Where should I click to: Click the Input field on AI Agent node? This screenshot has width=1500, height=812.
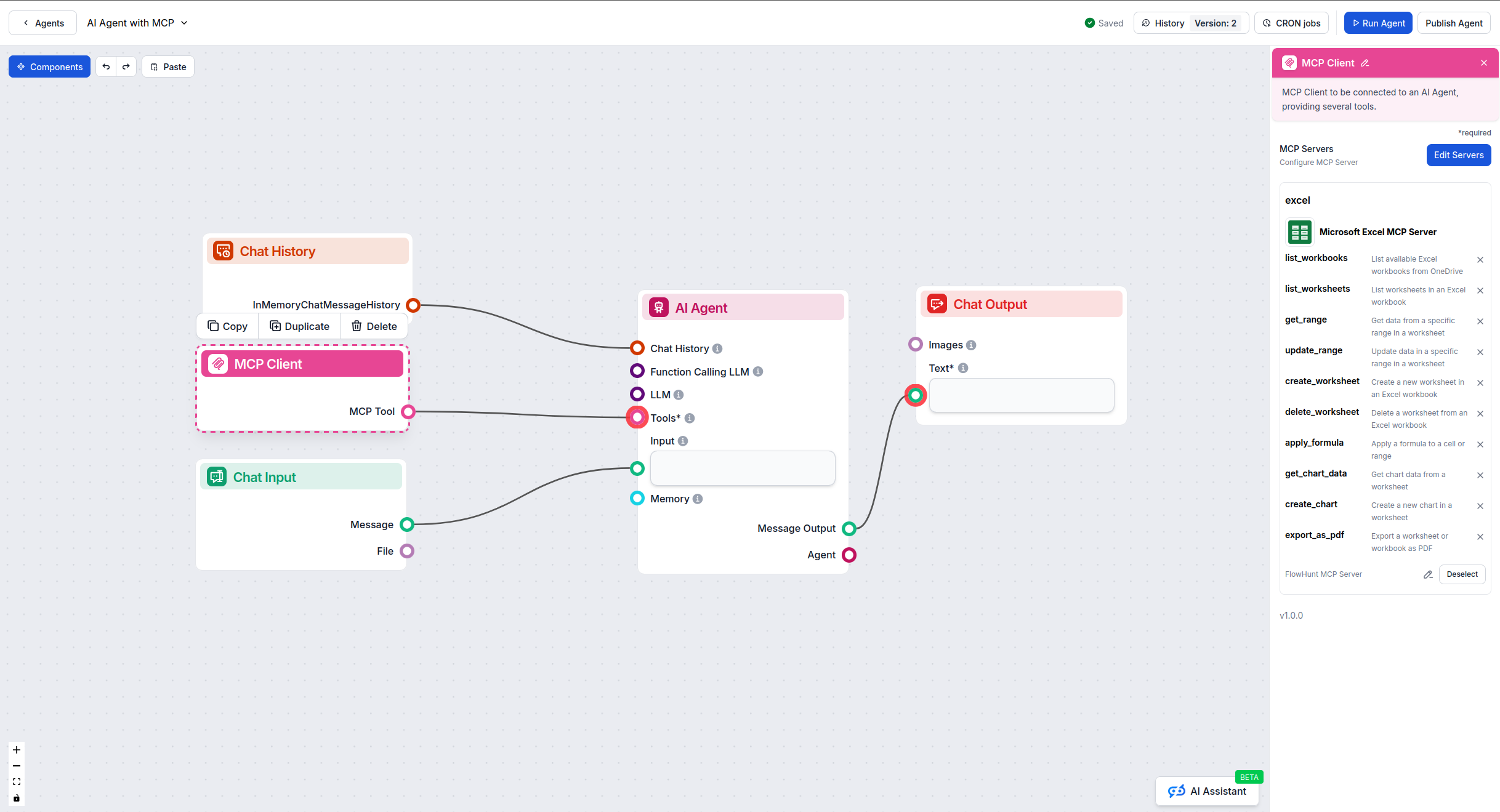(742, 468)
